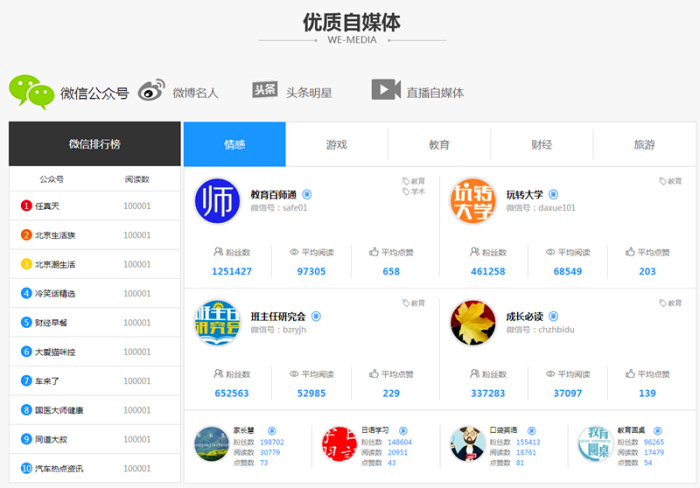Click the 口袋英语 cartoon avatar
Screen dimensions: 700x488
click(467, 444)
